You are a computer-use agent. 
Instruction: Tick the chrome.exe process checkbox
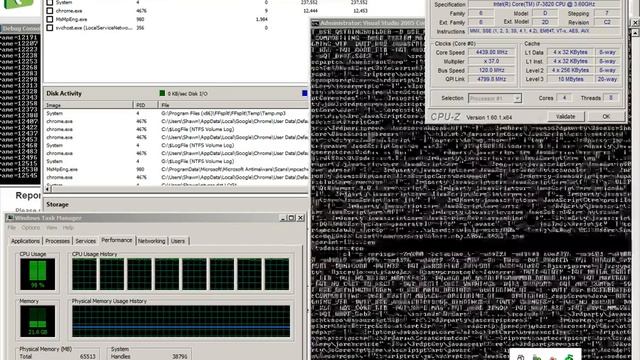(49, 11)
